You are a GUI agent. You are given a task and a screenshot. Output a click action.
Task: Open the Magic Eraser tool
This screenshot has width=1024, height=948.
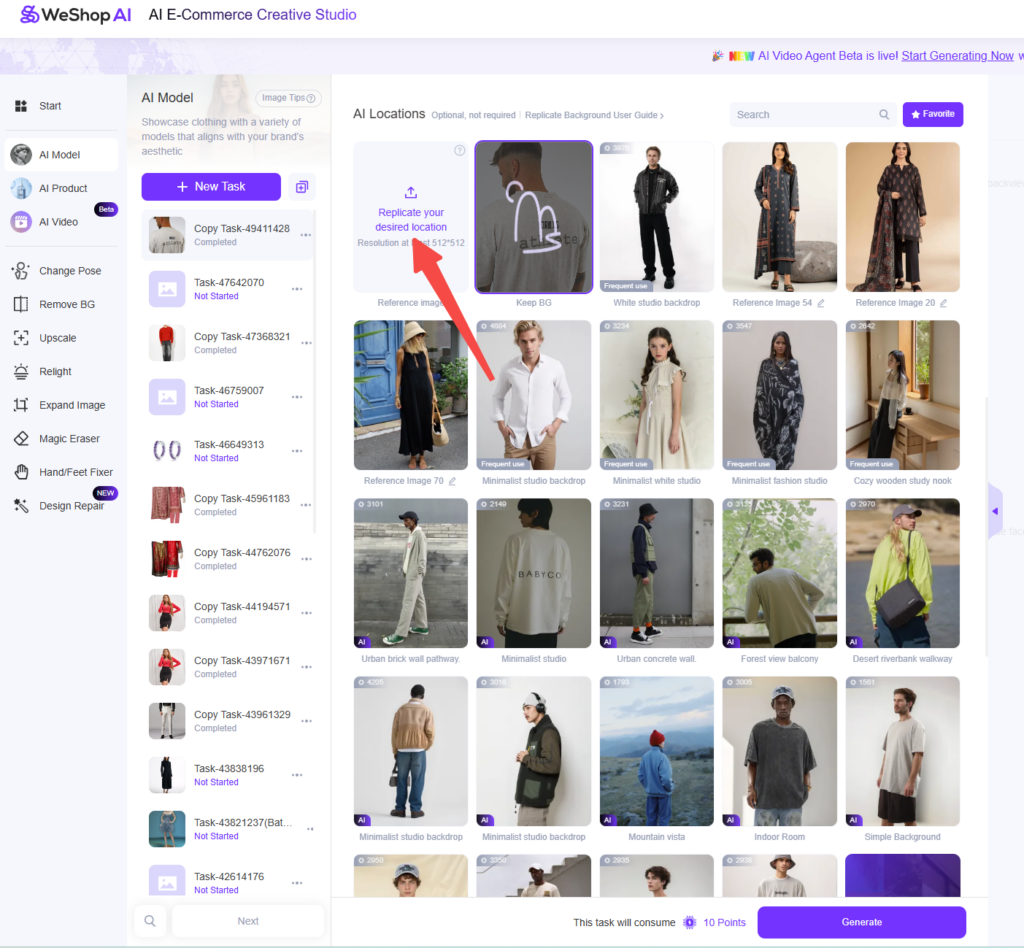(68, 438)
